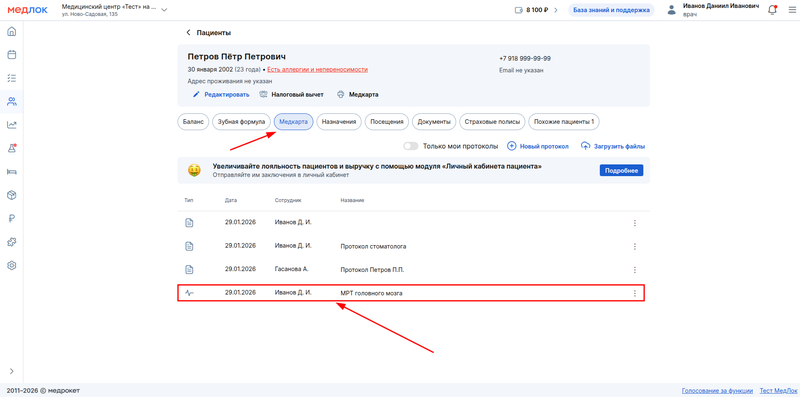Open the puzzle integrations icon in sidebar
Viewport: 800px width, 397px height.
point(12,242)
